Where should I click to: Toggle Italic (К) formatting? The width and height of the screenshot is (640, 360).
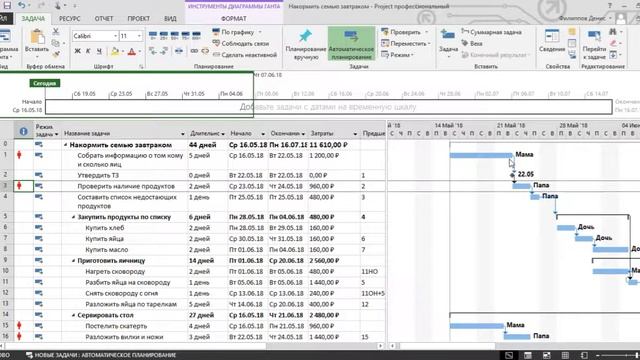(x=88, y=51)
